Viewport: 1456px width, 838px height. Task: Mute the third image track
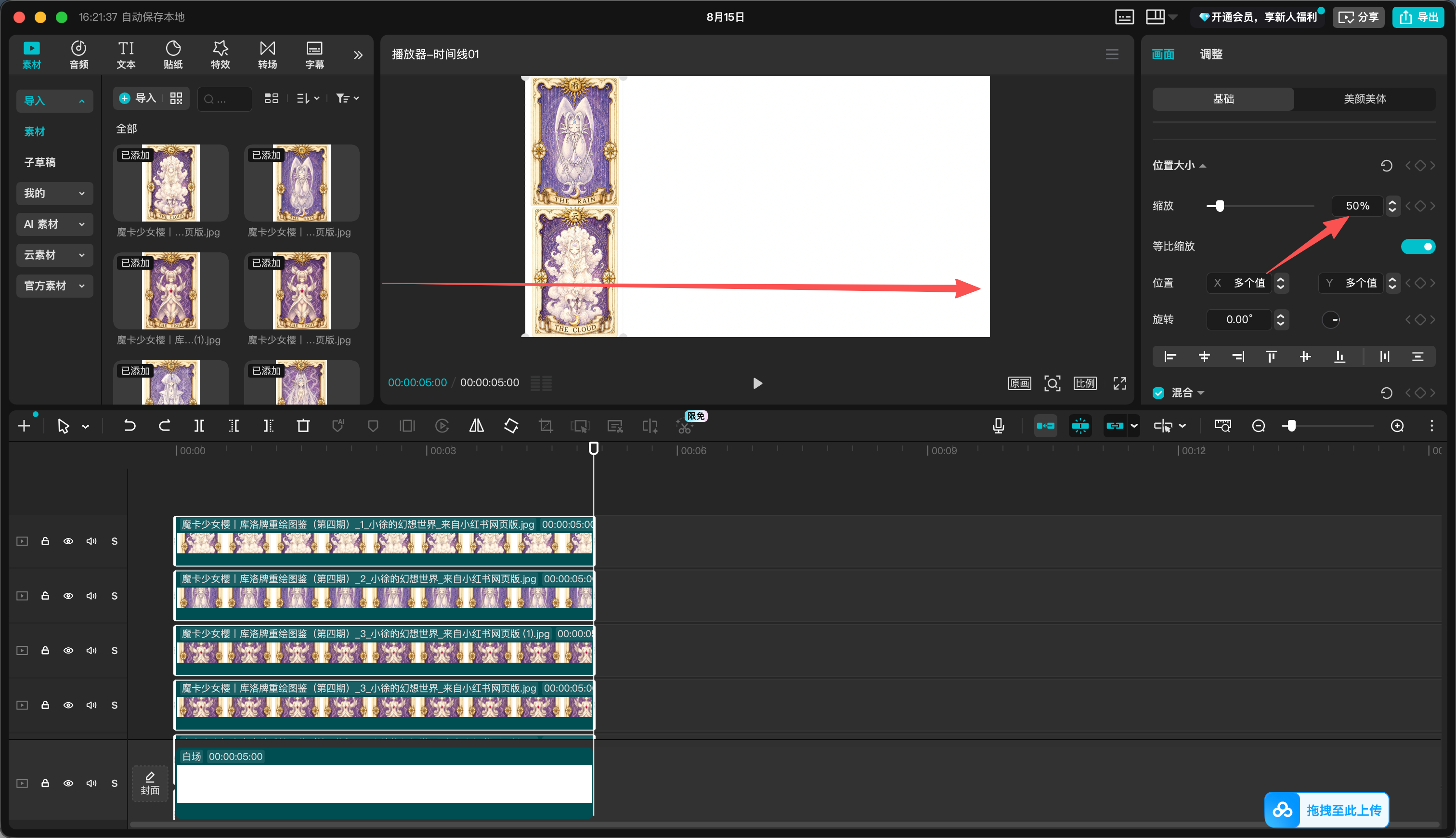coord(91,650)
